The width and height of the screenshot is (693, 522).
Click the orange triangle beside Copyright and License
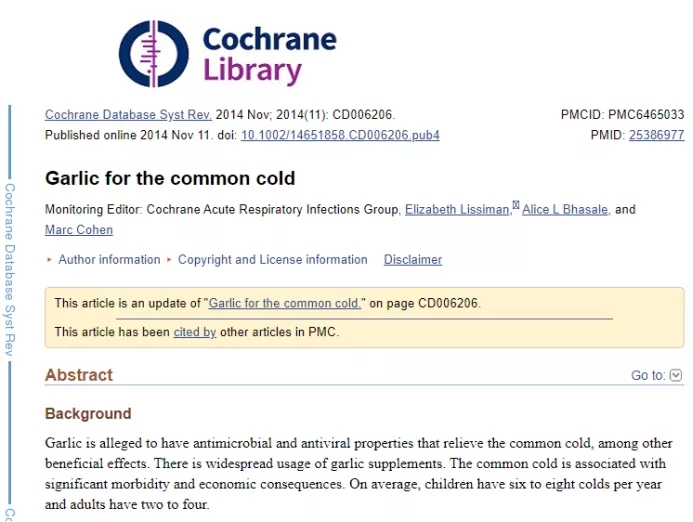click(169, 259)
